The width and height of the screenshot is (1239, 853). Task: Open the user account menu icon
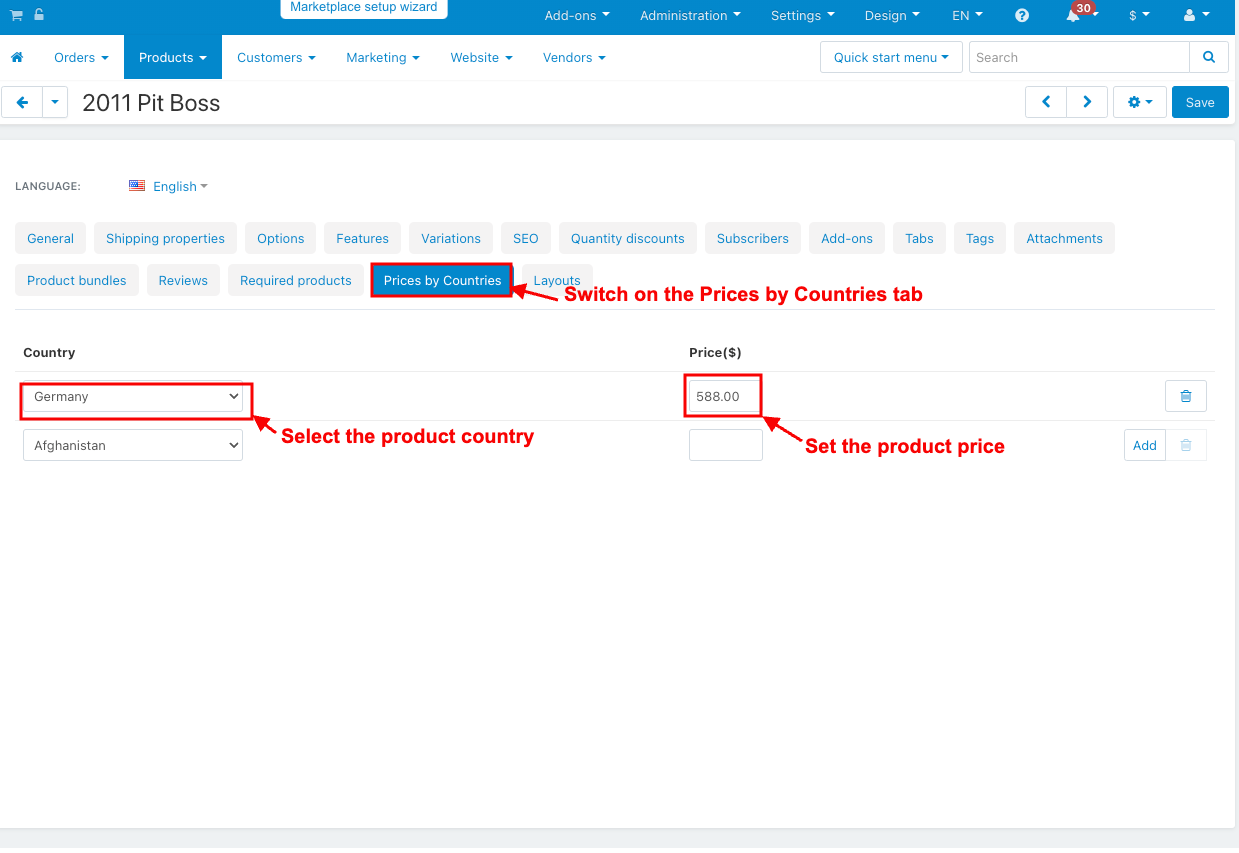1195,16
